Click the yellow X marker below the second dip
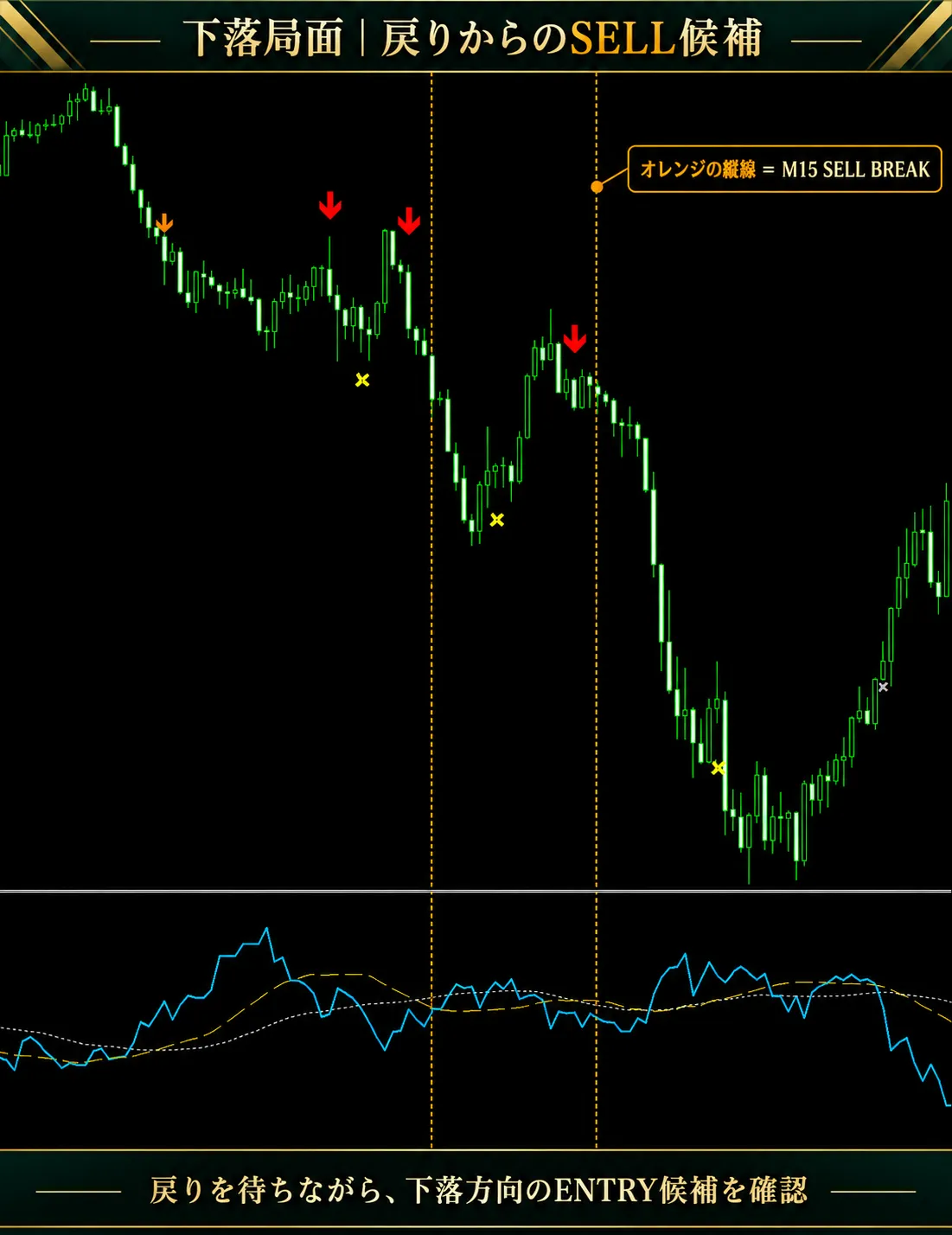Screen dimensions: 952x1235 (x=496, y=520)
